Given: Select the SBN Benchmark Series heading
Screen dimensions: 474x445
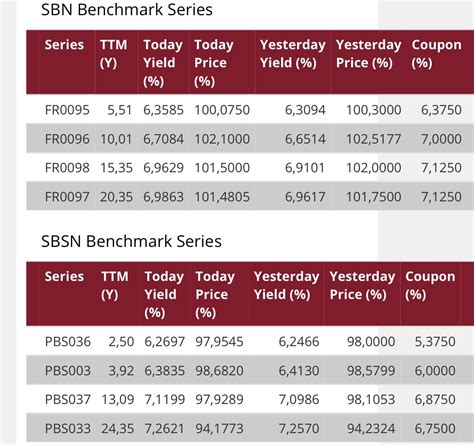Looking at the screenshot, I should 127,9.
